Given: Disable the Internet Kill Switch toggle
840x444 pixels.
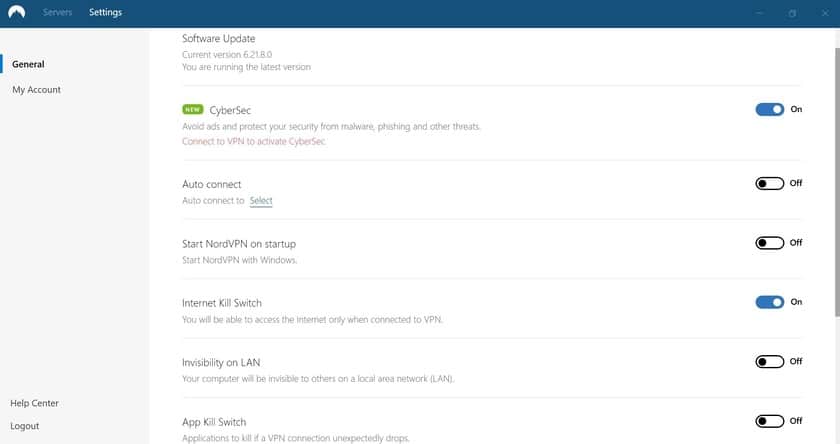Looking at the screenshot, I should click(x=769, y=302).
